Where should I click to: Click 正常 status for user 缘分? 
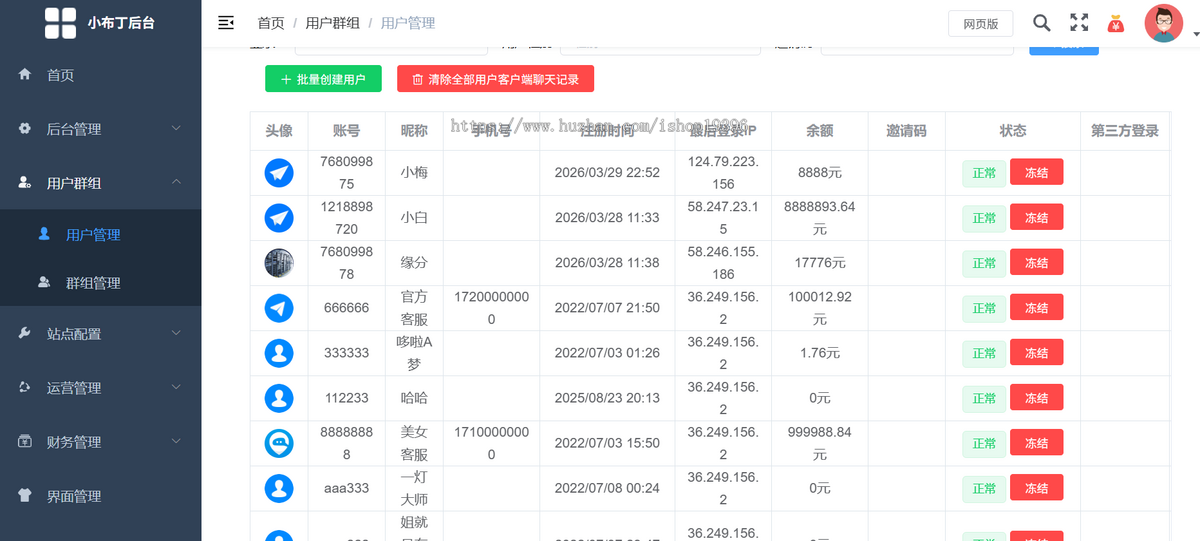pos(984,263)
